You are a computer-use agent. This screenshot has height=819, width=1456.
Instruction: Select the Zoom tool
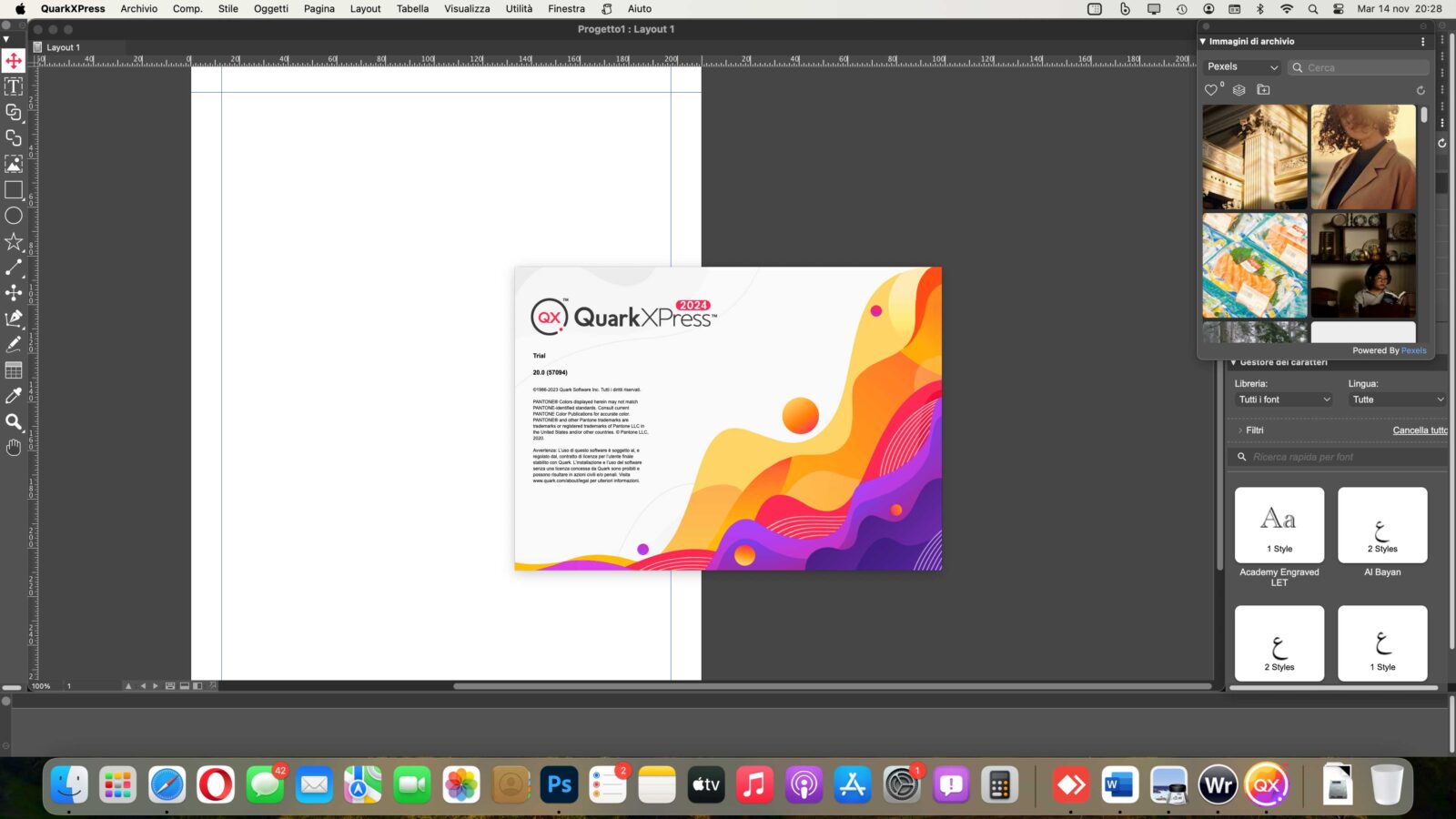[x=14, y=422]
